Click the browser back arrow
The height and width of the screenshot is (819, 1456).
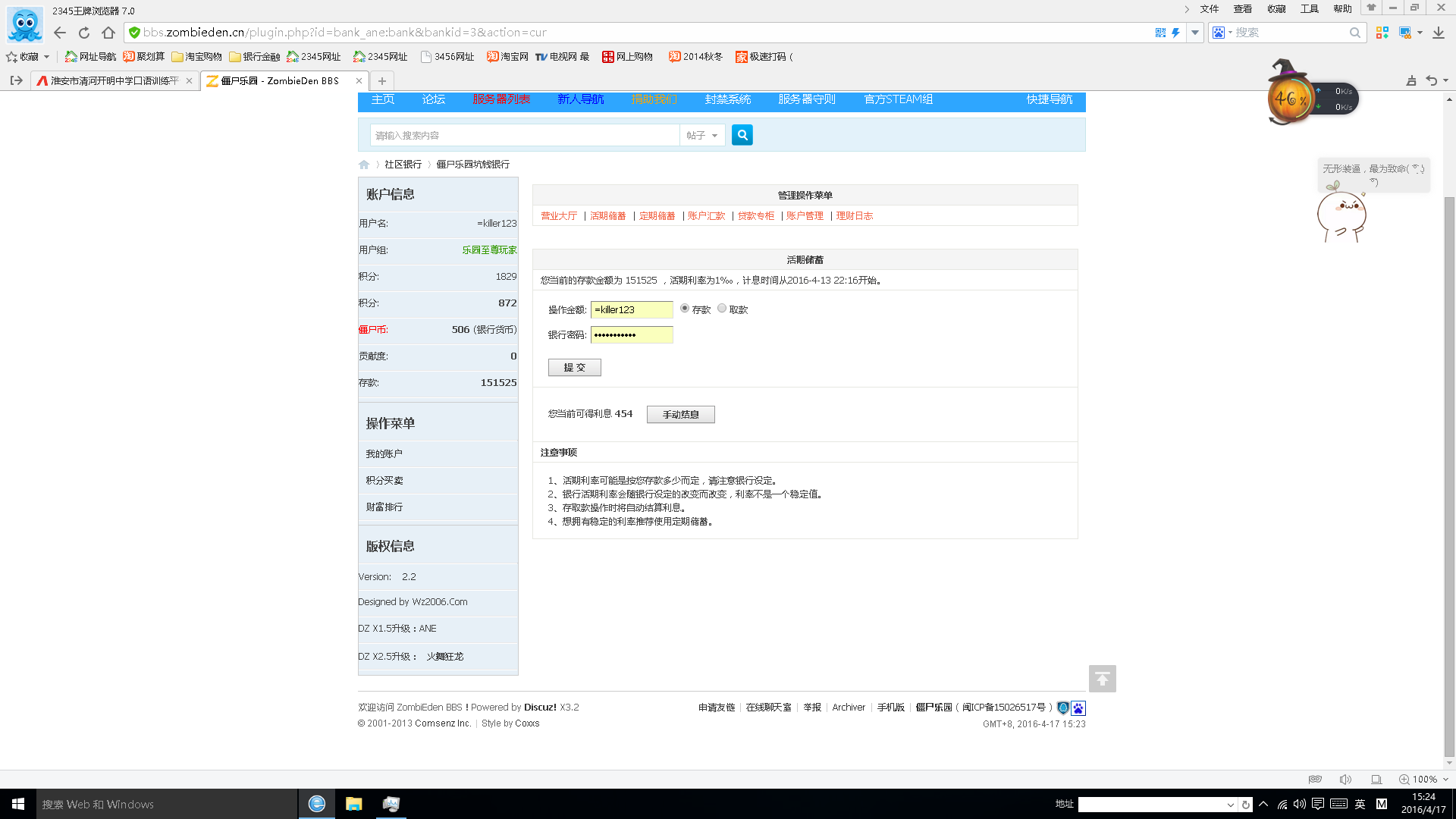click(60, 33)
